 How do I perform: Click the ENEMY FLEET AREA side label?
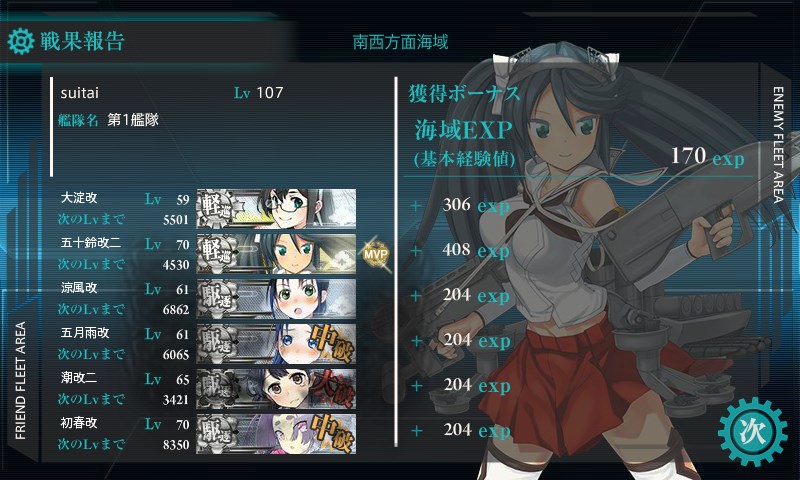point(778,145)
